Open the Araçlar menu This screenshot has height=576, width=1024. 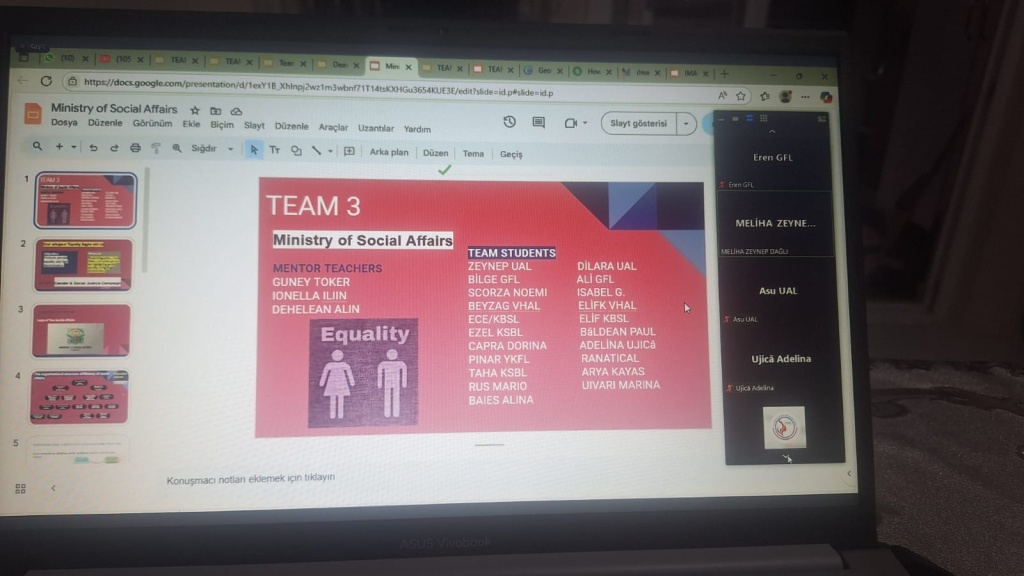pos(333,127)
